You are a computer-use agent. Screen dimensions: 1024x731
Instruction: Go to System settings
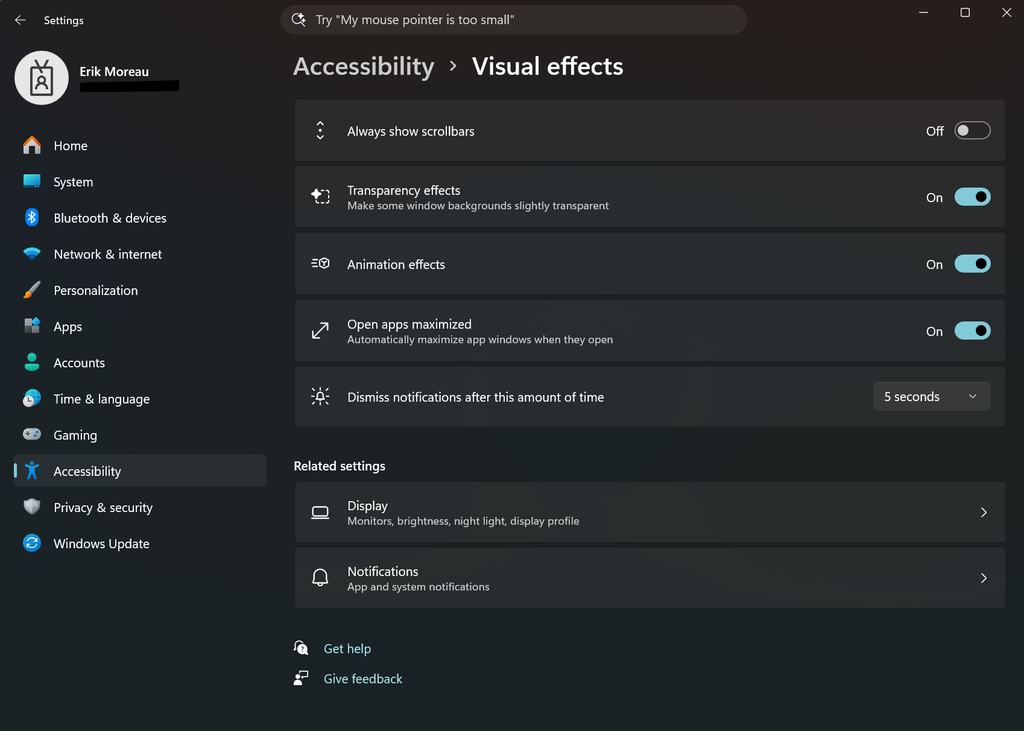point(140,182)
